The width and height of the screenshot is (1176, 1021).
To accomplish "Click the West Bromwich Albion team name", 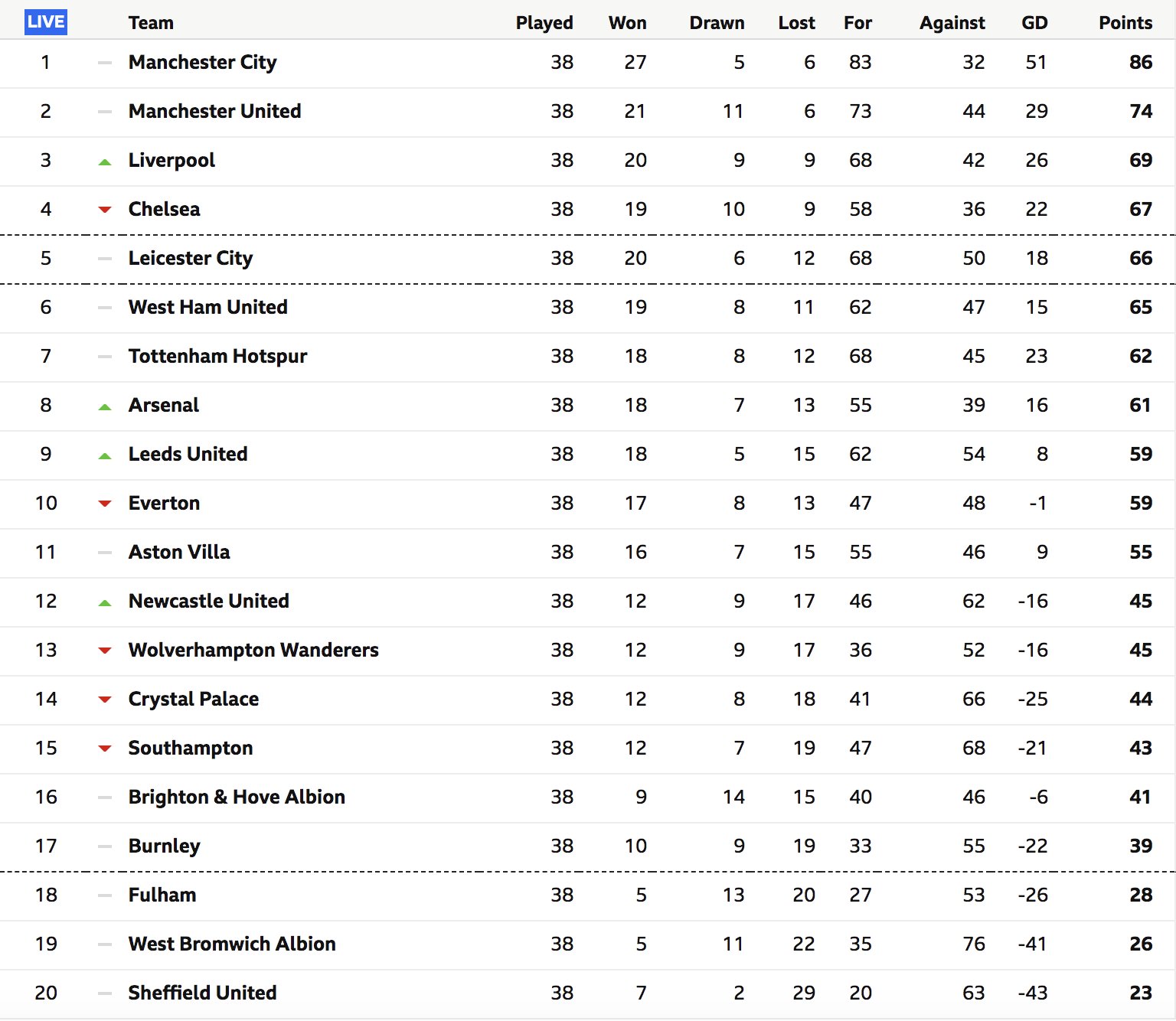I will (x=232, y=944).
